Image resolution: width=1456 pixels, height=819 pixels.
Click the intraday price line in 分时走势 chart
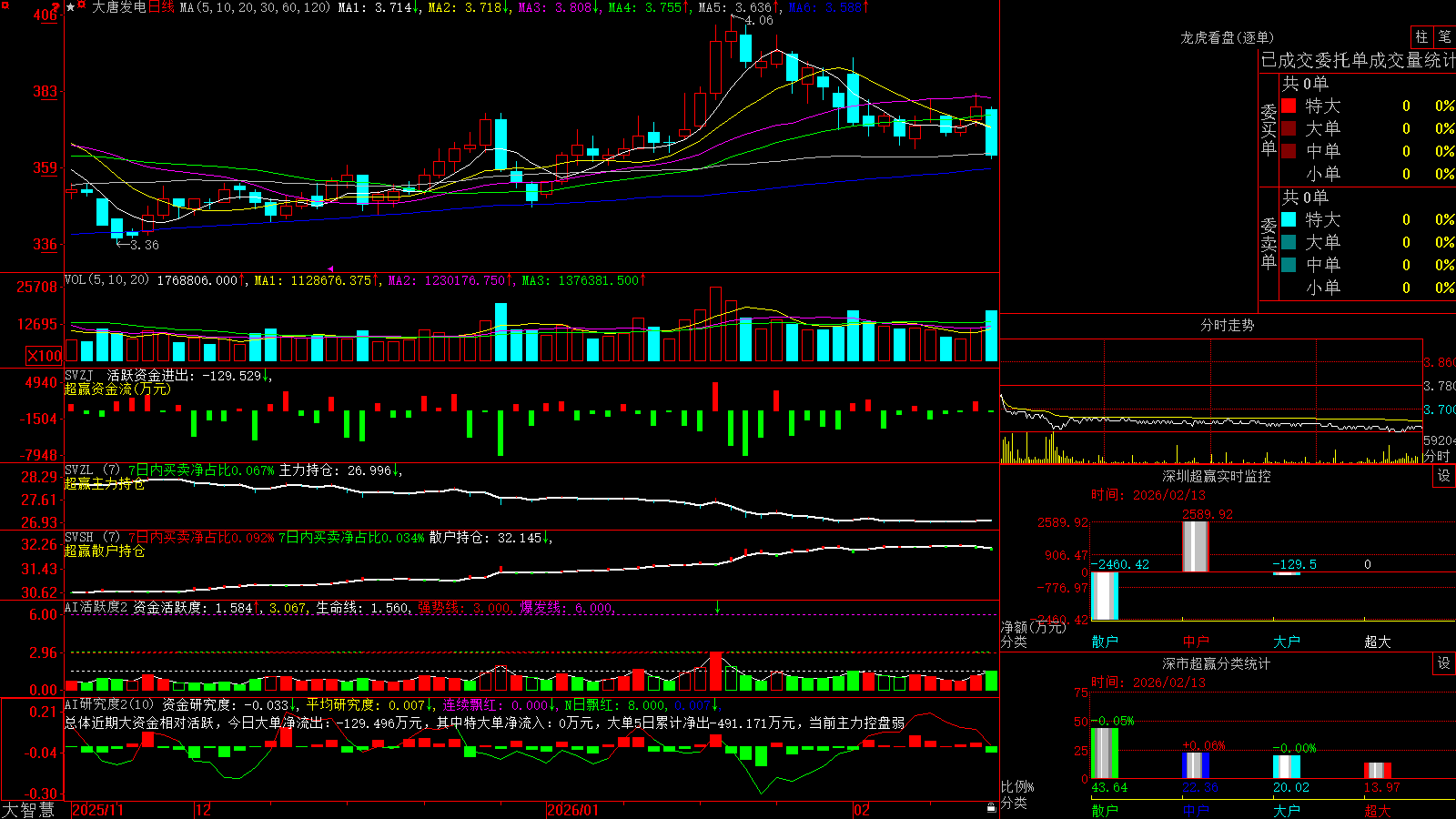(1210, 422)
